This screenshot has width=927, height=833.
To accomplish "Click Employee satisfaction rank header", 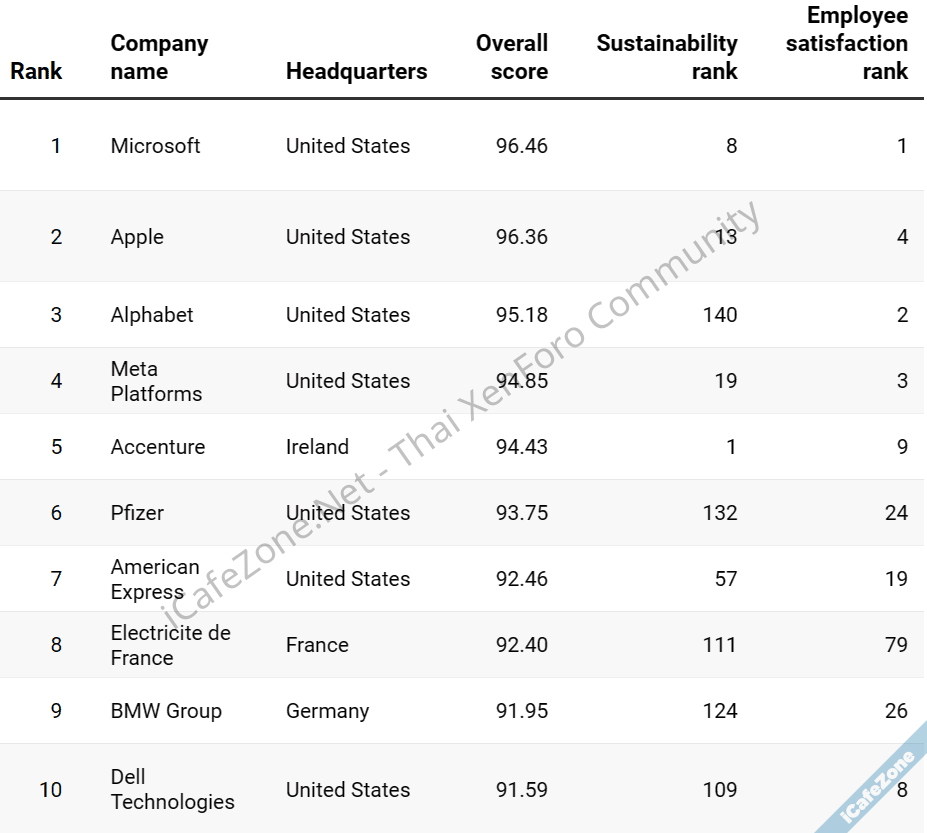I will 847,43.
